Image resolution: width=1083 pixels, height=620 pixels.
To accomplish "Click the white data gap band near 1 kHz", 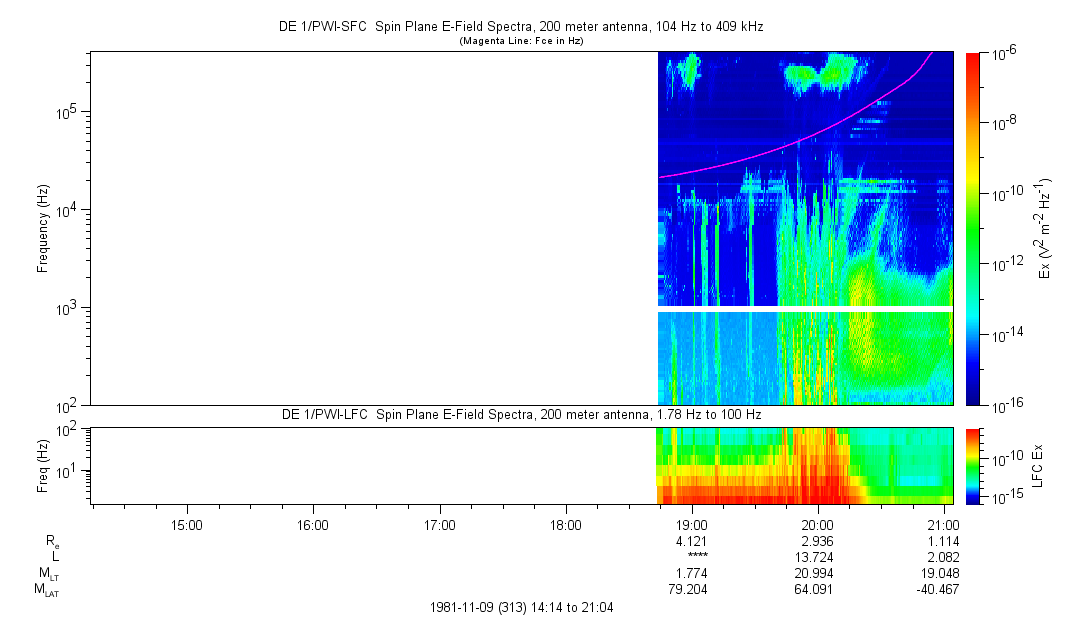I will [x=805, y=309].
